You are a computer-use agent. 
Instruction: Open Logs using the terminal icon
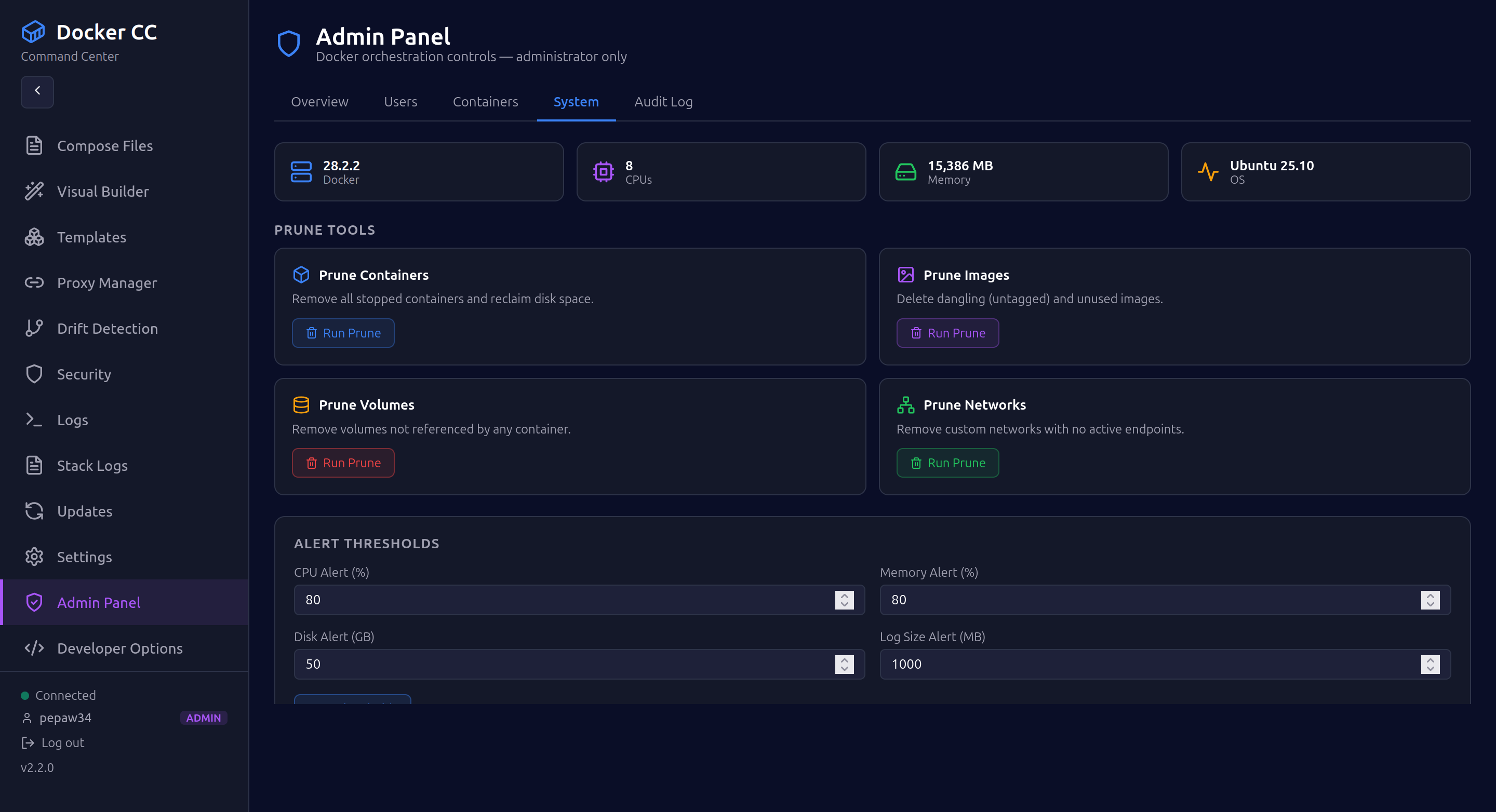(x=34, y=419)
